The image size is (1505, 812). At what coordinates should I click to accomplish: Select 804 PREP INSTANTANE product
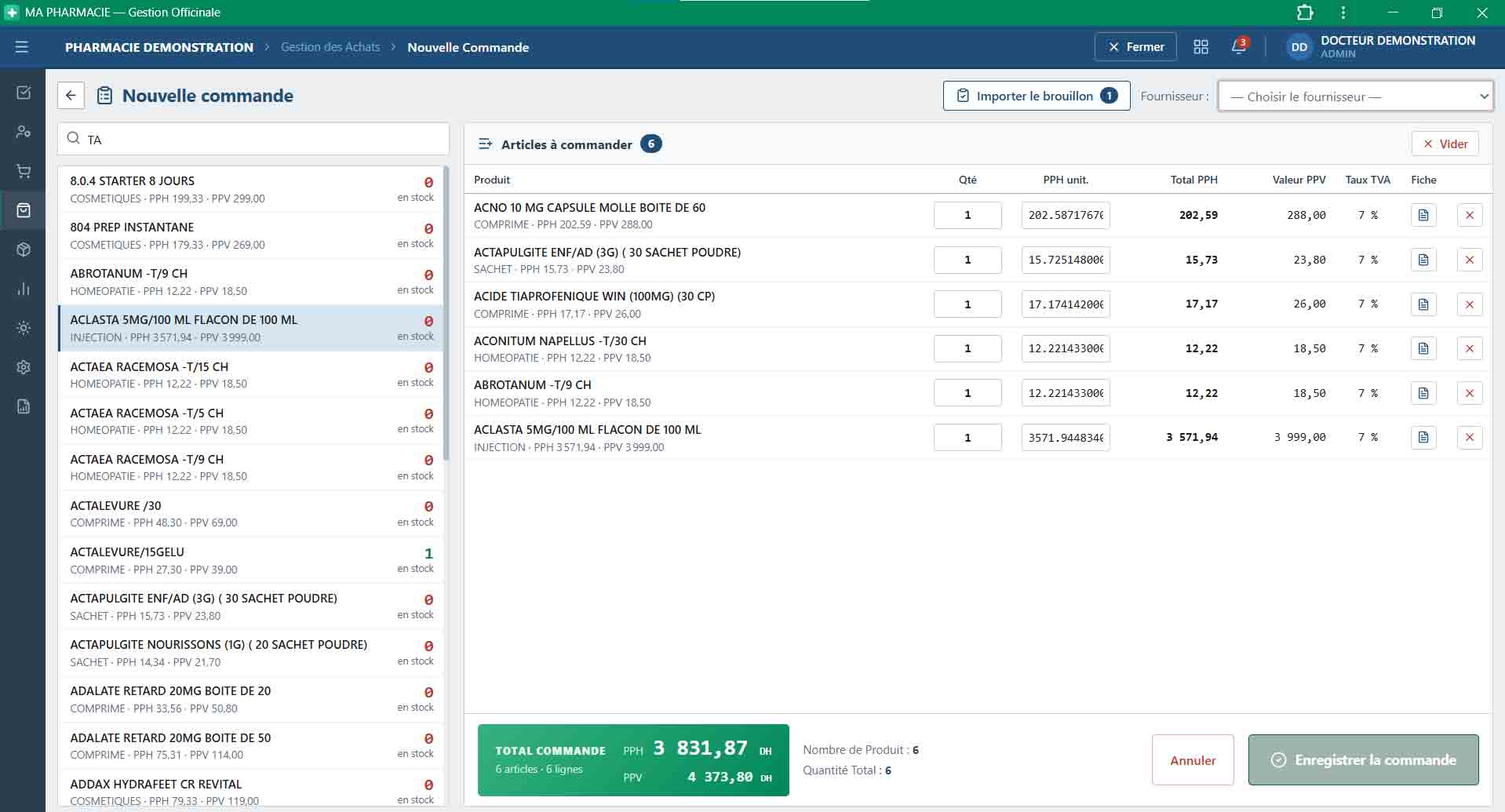(251, 235)
